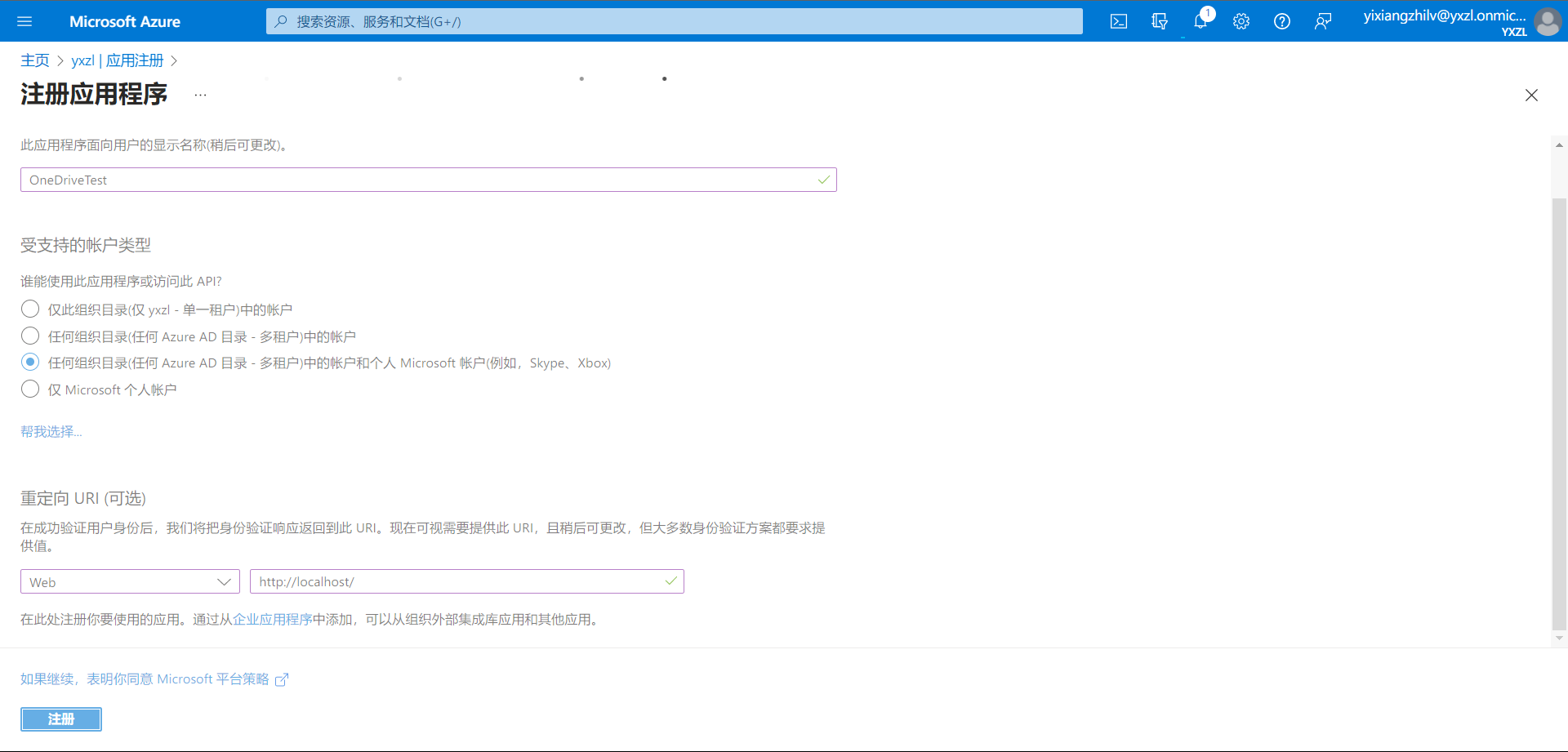Click the redirect URI input field

click(x=457, y=581)
